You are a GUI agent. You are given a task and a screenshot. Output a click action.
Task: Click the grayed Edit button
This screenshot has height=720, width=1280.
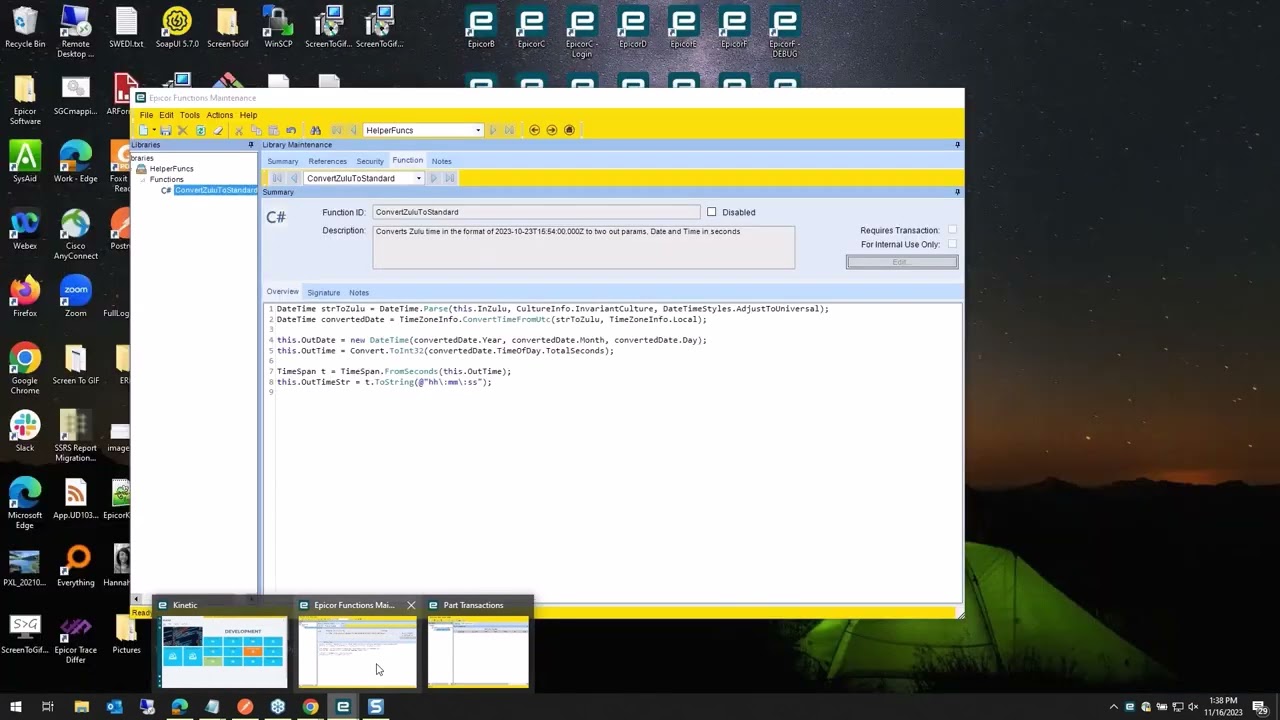pos(902,262)
